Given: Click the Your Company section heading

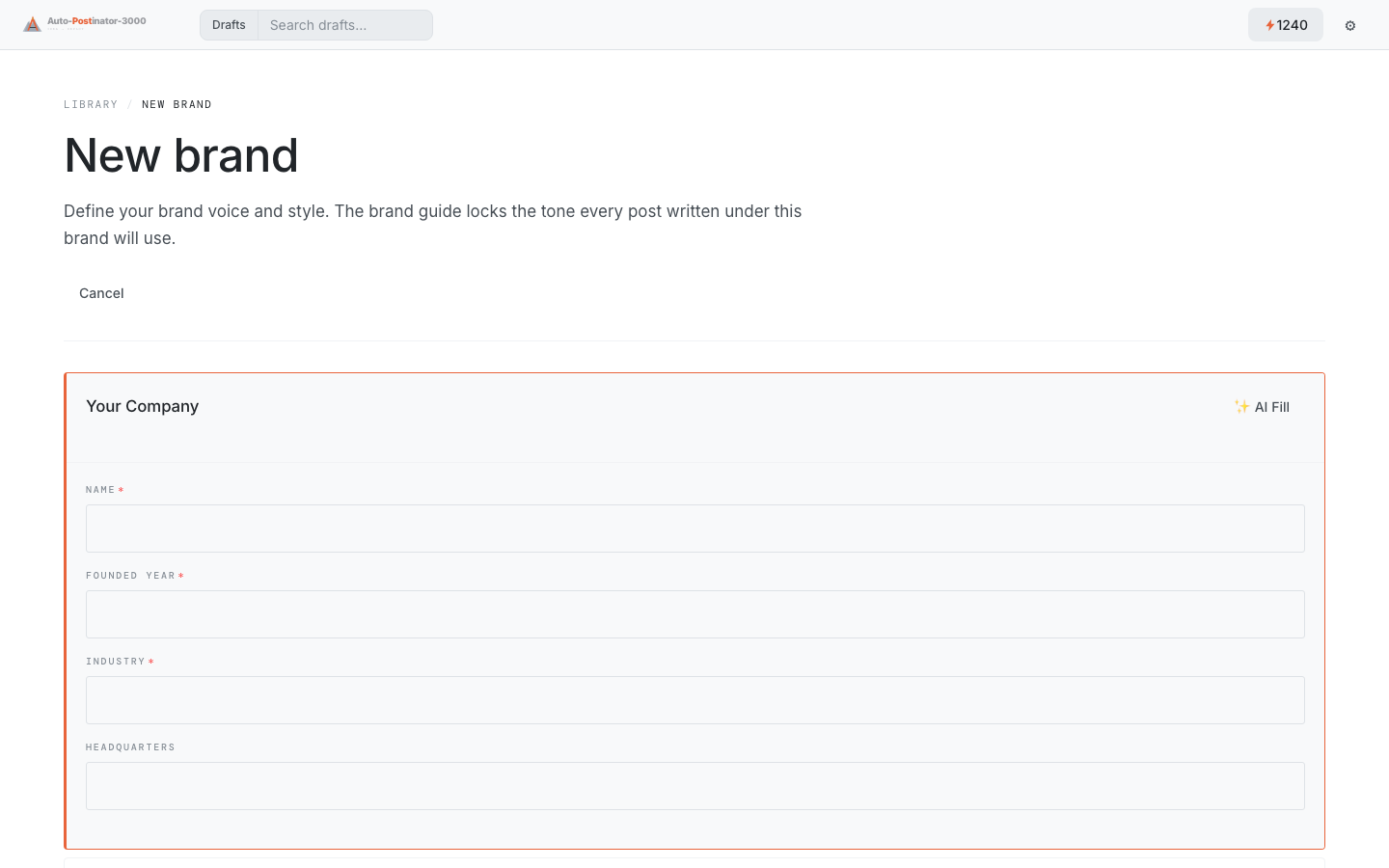Looking at the screenshot, I should pos(143,406).
